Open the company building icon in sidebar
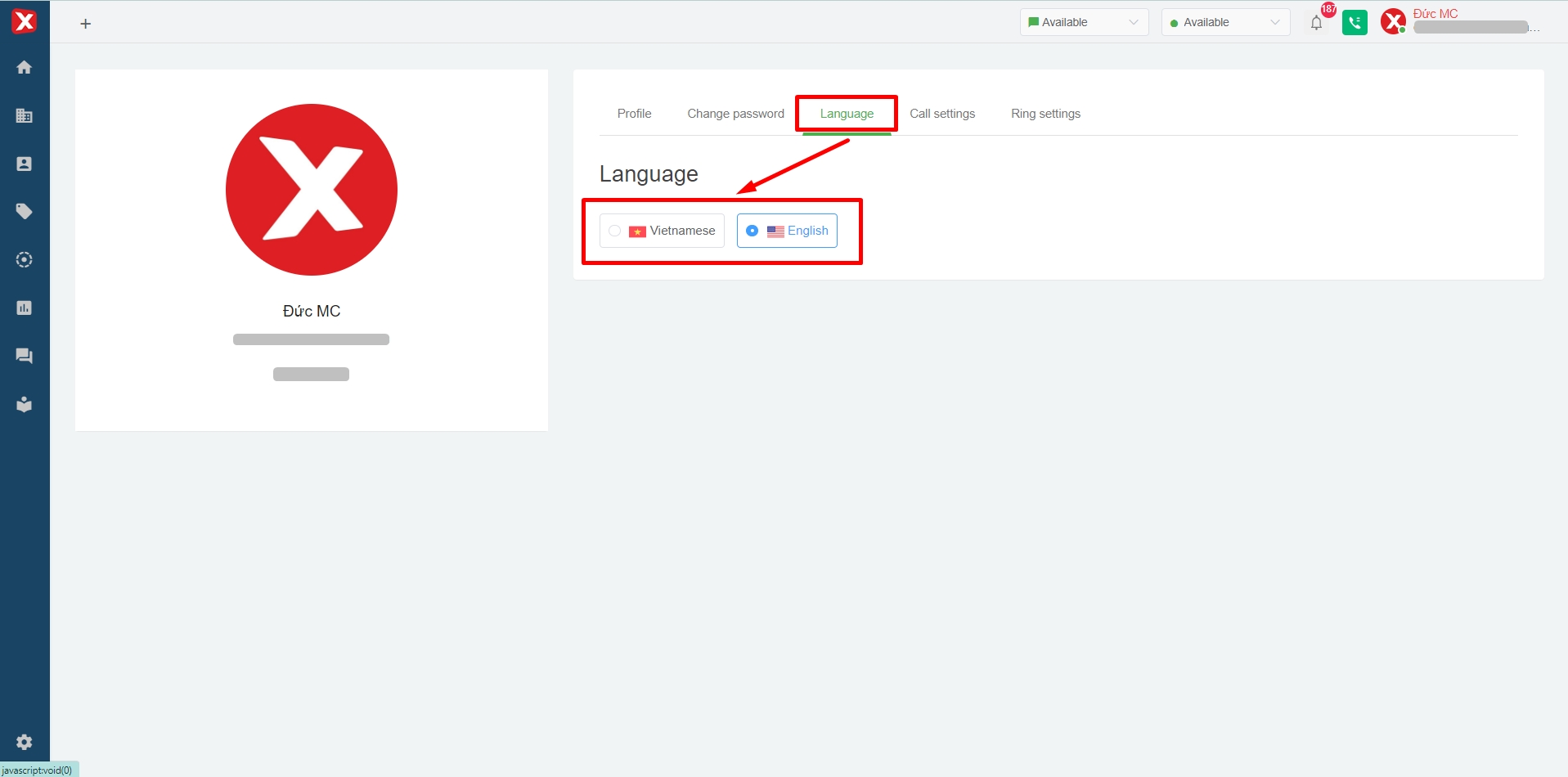1568x777 pixels. (25, 116)
